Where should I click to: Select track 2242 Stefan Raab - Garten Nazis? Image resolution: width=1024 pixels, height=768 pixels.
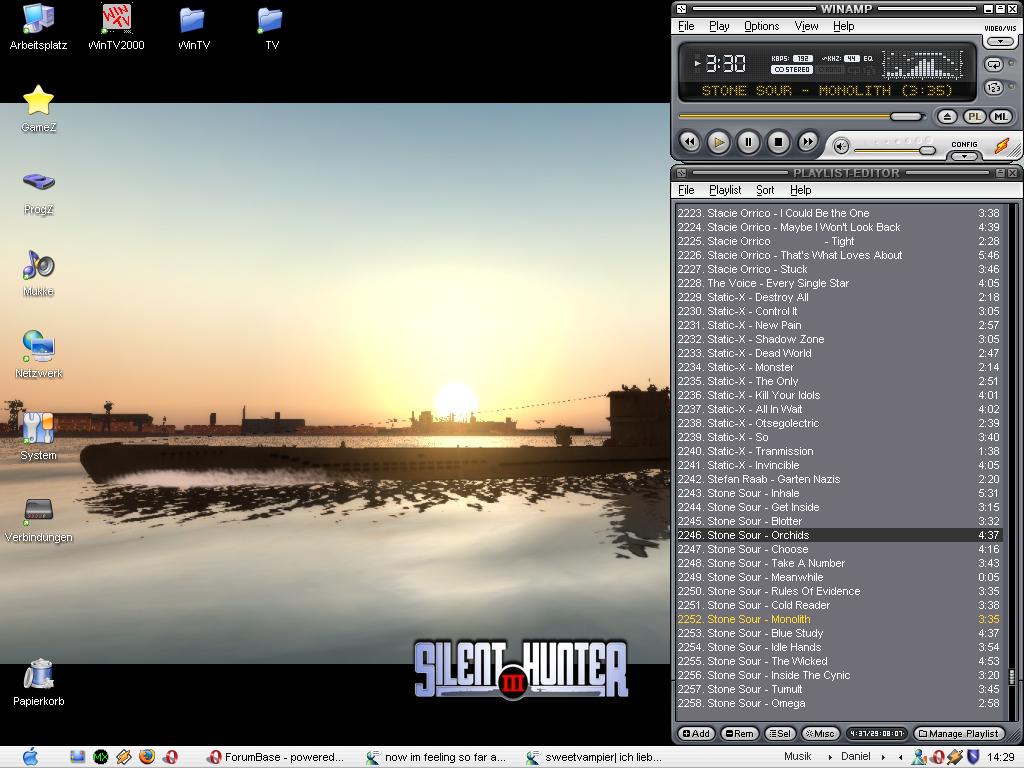[839, 479]
